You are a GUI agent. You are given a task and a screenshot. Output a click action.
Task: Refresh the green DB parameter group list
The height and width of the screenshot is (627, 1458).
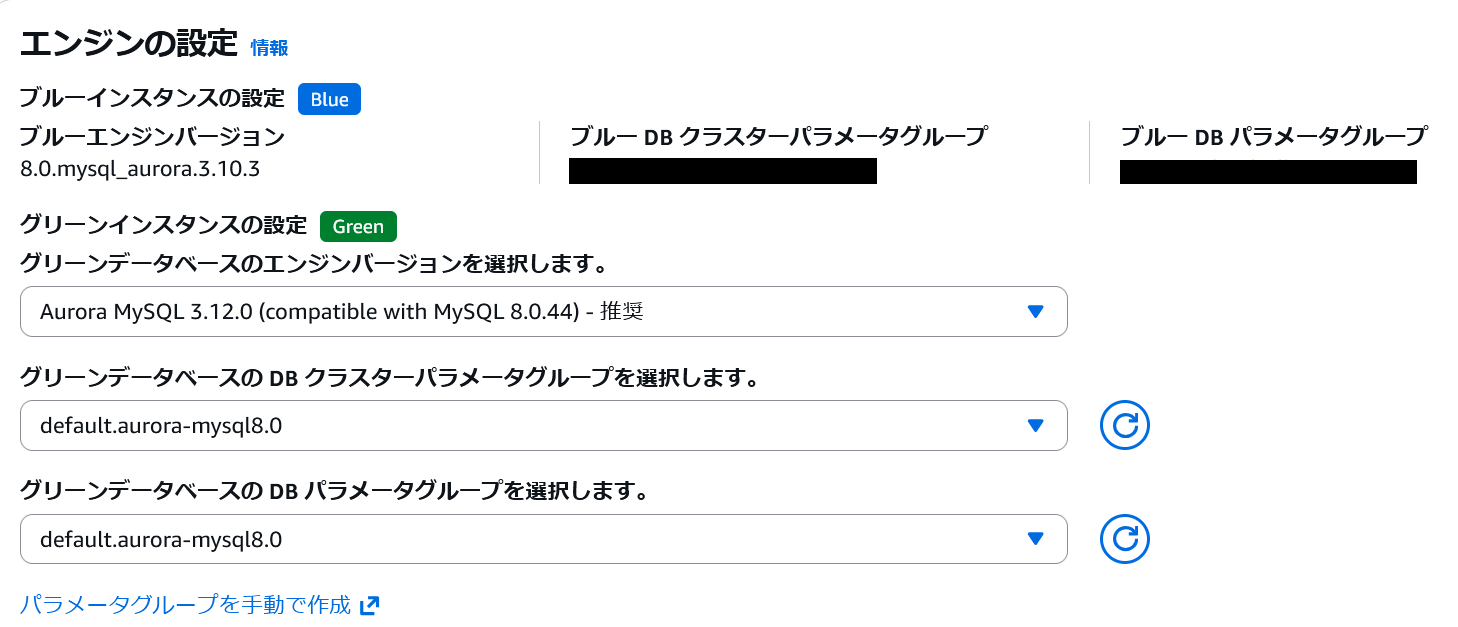click(1124, 540)
